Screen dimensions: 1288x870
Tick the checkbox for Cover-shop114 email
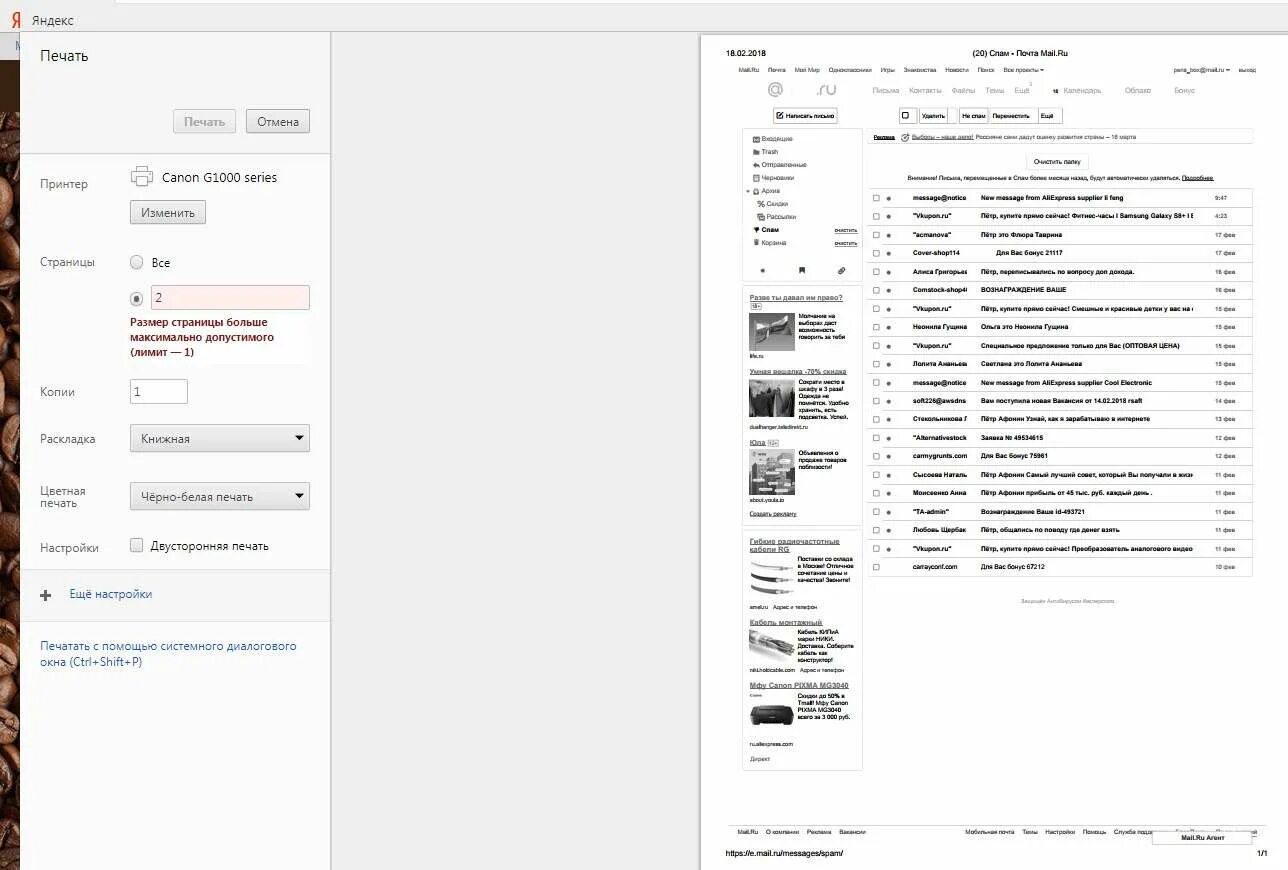[x=876, y=253]
